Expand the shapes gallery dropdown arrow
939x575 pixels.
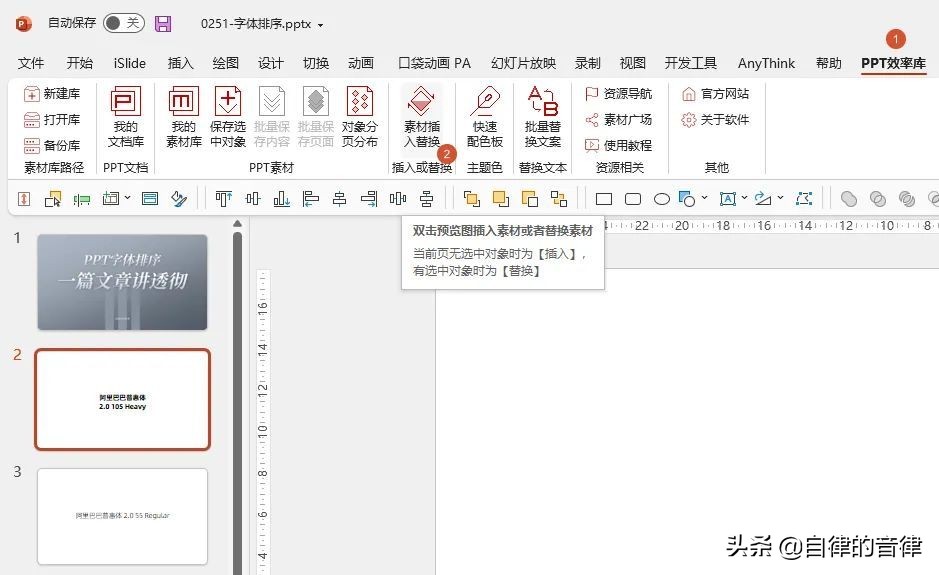[x=704, y=197]
